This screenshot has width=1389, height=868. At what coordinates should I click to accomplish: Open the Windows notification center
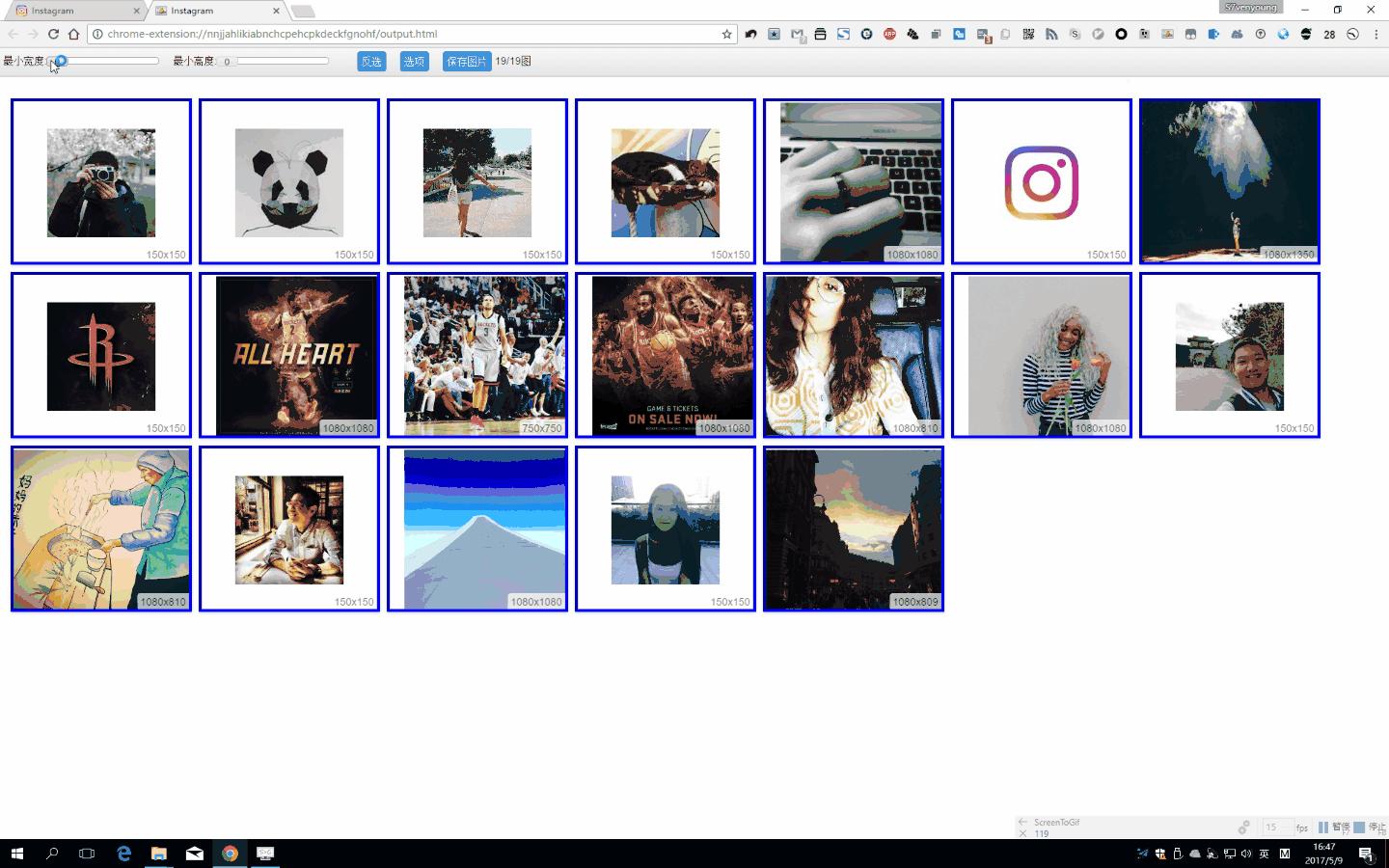tap(1366, 854)
